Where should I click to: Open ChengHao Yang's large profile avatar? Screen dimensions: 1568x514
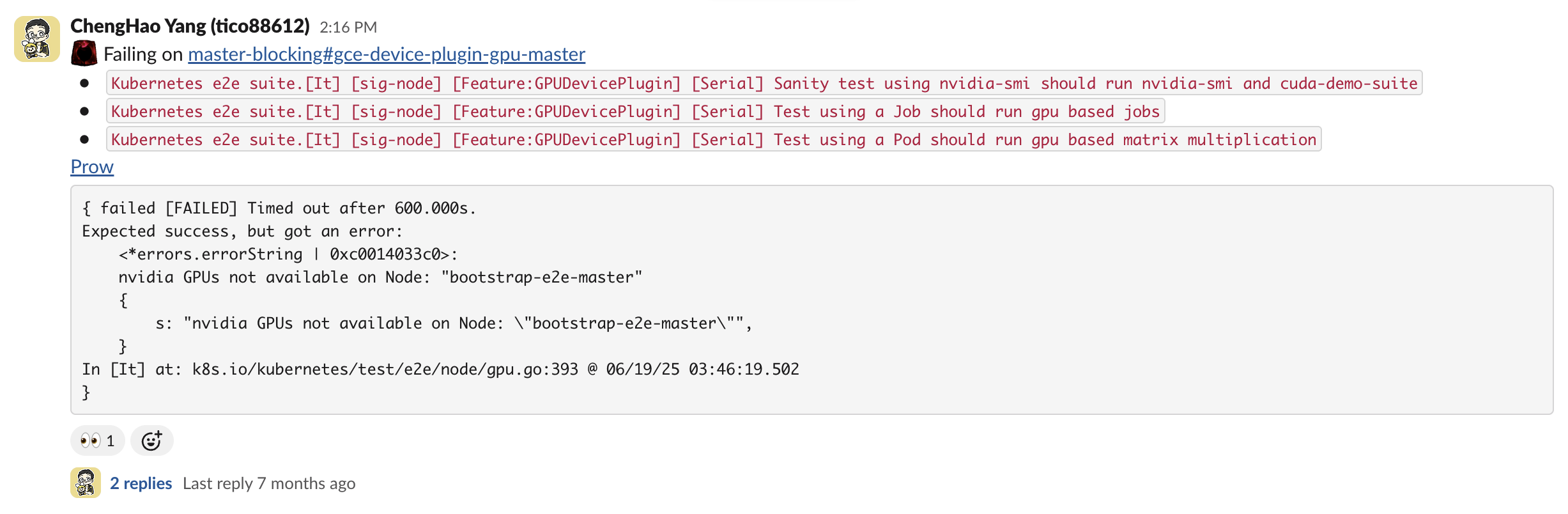[37, 39]
